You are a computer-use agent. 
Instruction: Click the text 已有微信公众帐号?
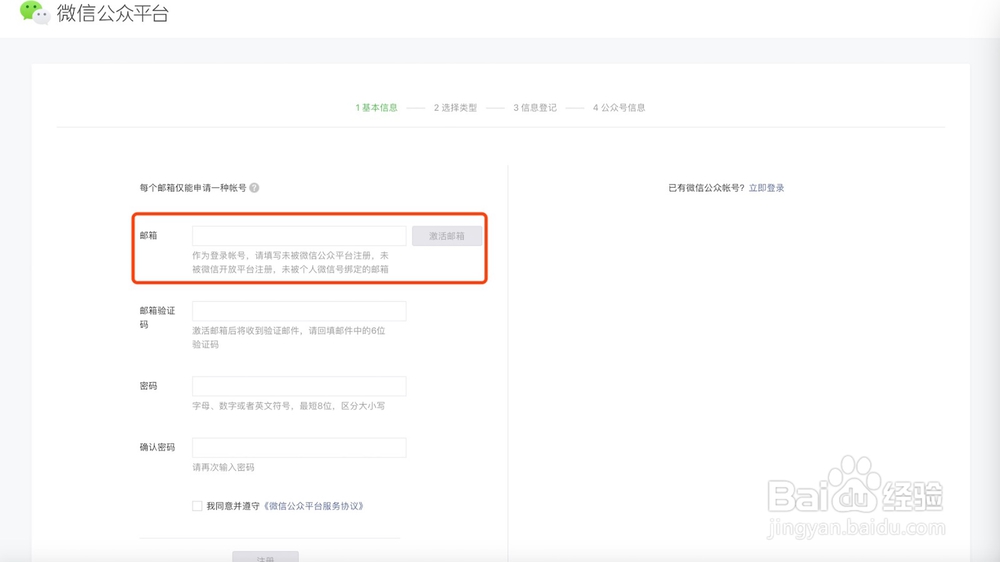(707, 188)
